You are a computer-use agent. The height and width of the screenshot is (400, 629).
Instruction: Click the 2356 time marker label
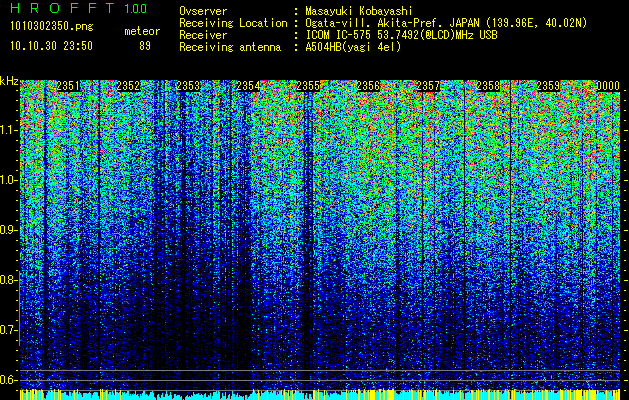(x=368, y=86)
